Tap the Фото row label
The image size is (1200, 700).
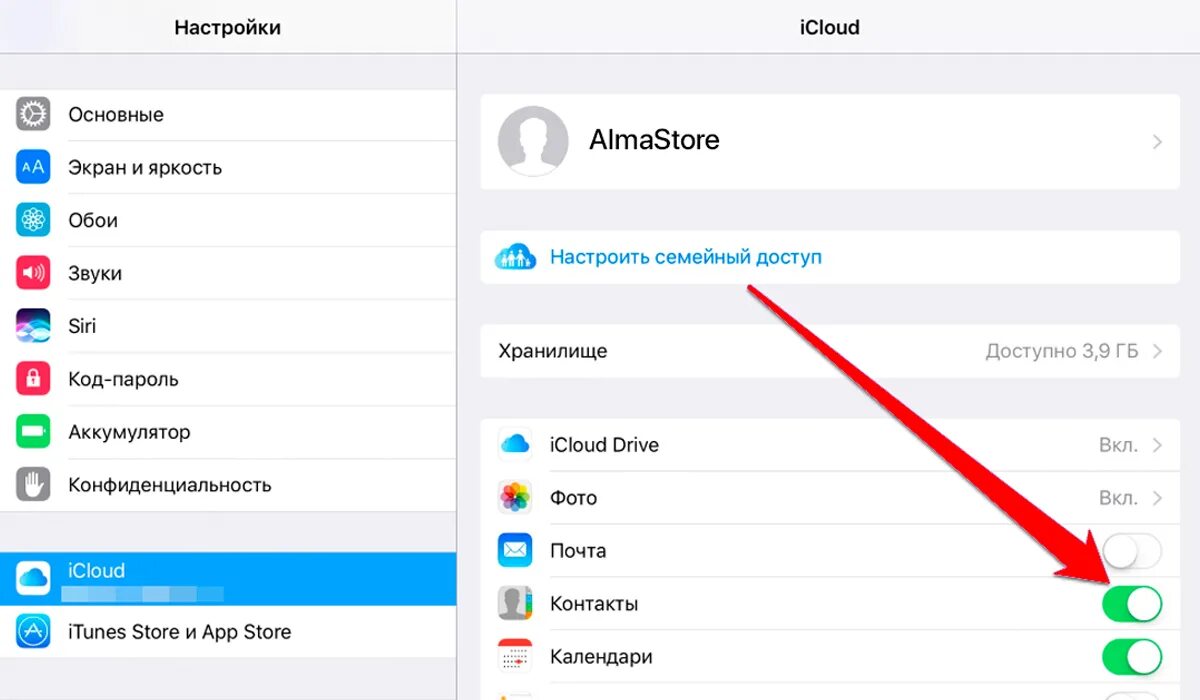(x=574, y=498)
